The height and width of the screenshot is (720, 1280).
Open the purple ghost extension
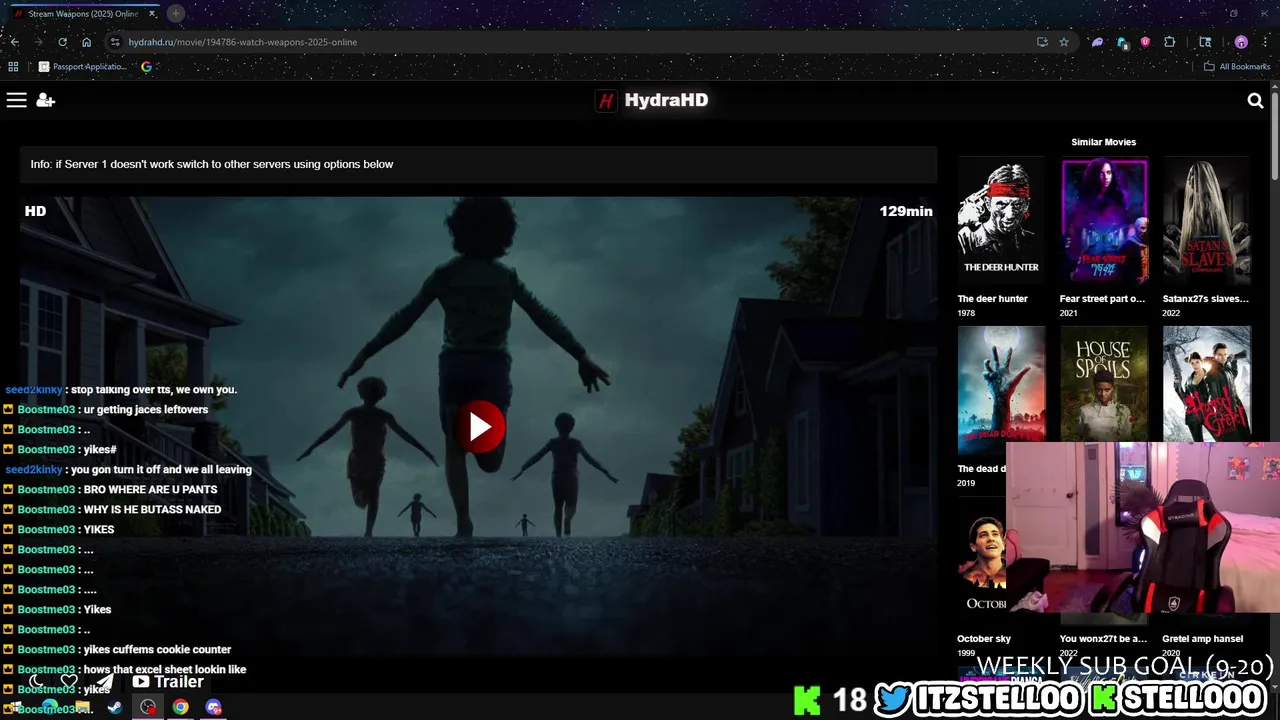(x=1097, y=42)
